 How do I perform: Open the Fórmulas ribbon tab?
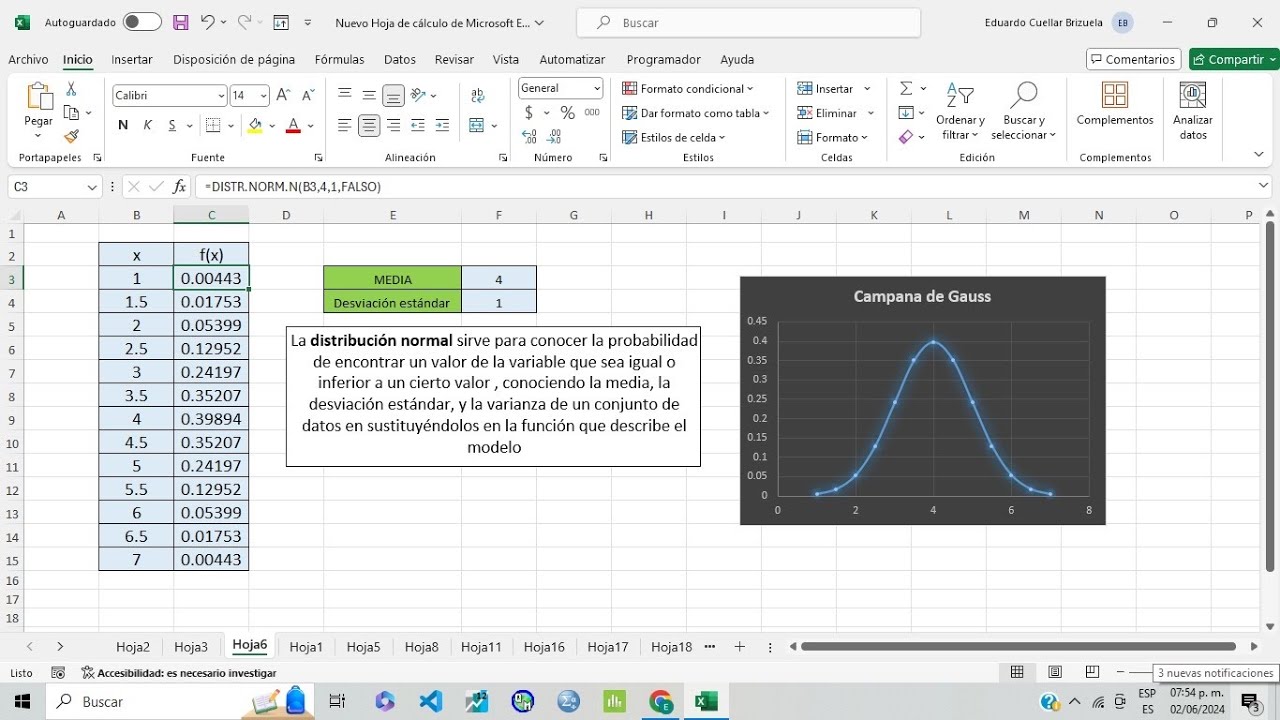pos(339,59)
